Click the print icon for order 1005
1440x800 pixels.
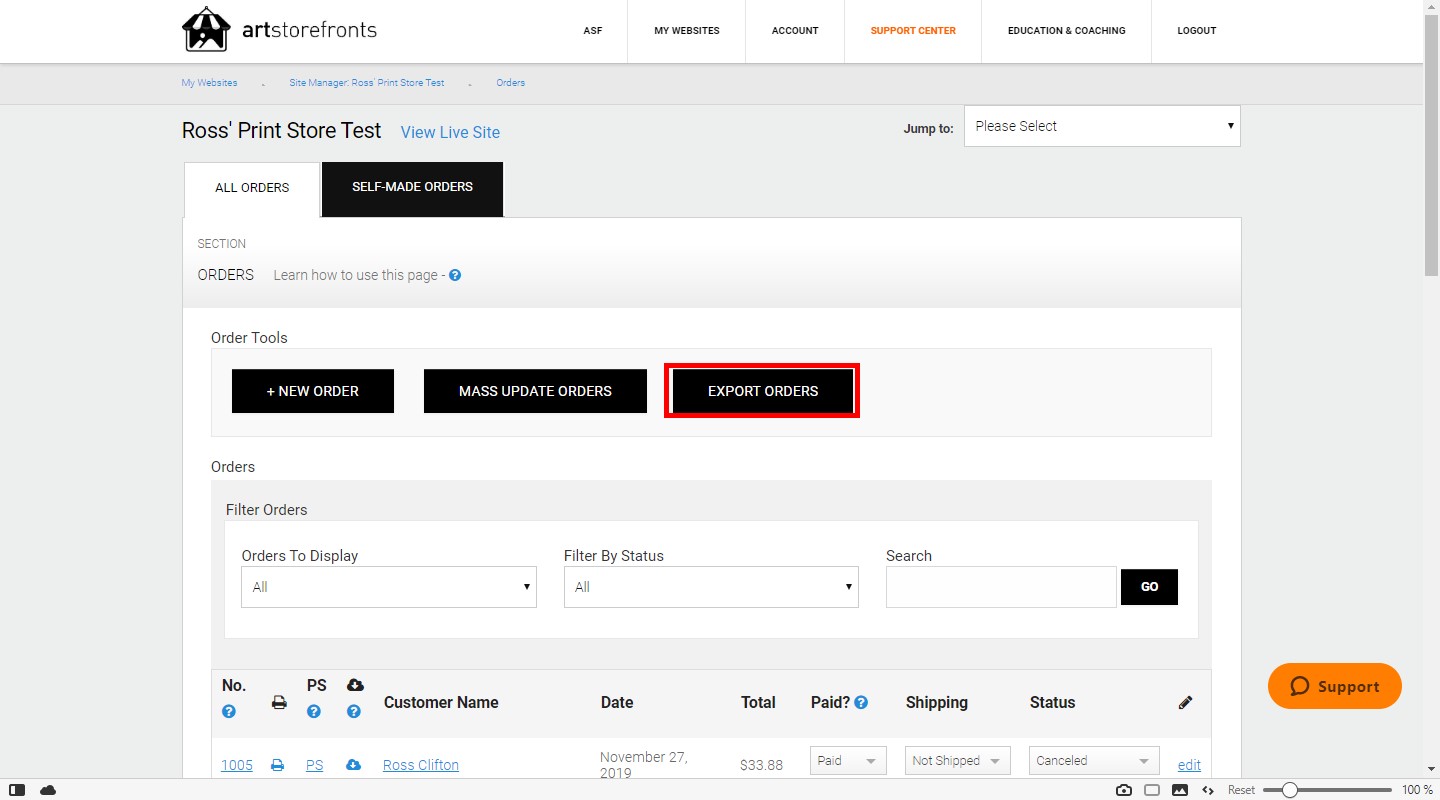tap(278, 765)
